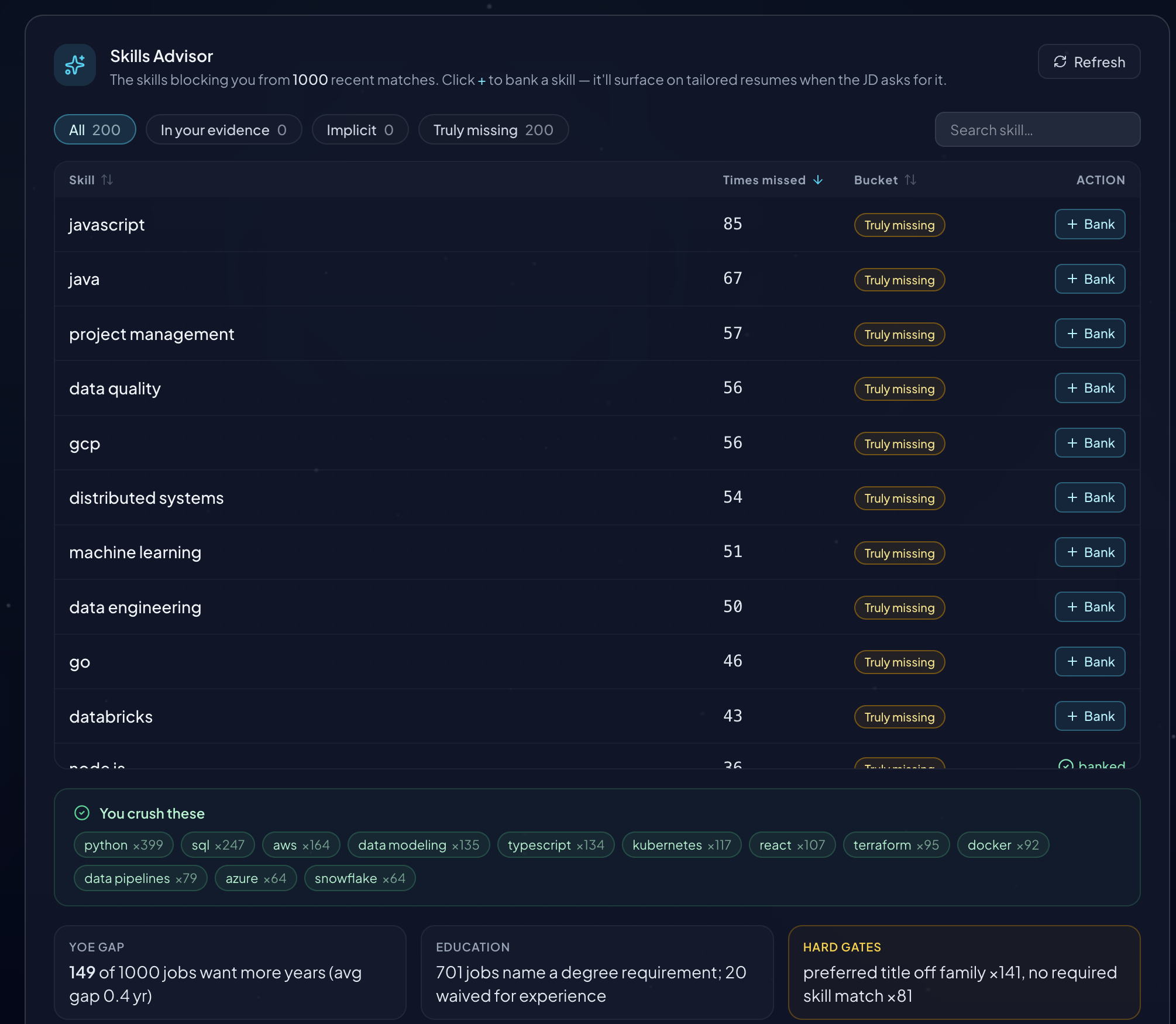Click the Truly missing badge for databricks
1176x1024 pixels.
click(899, 717)
